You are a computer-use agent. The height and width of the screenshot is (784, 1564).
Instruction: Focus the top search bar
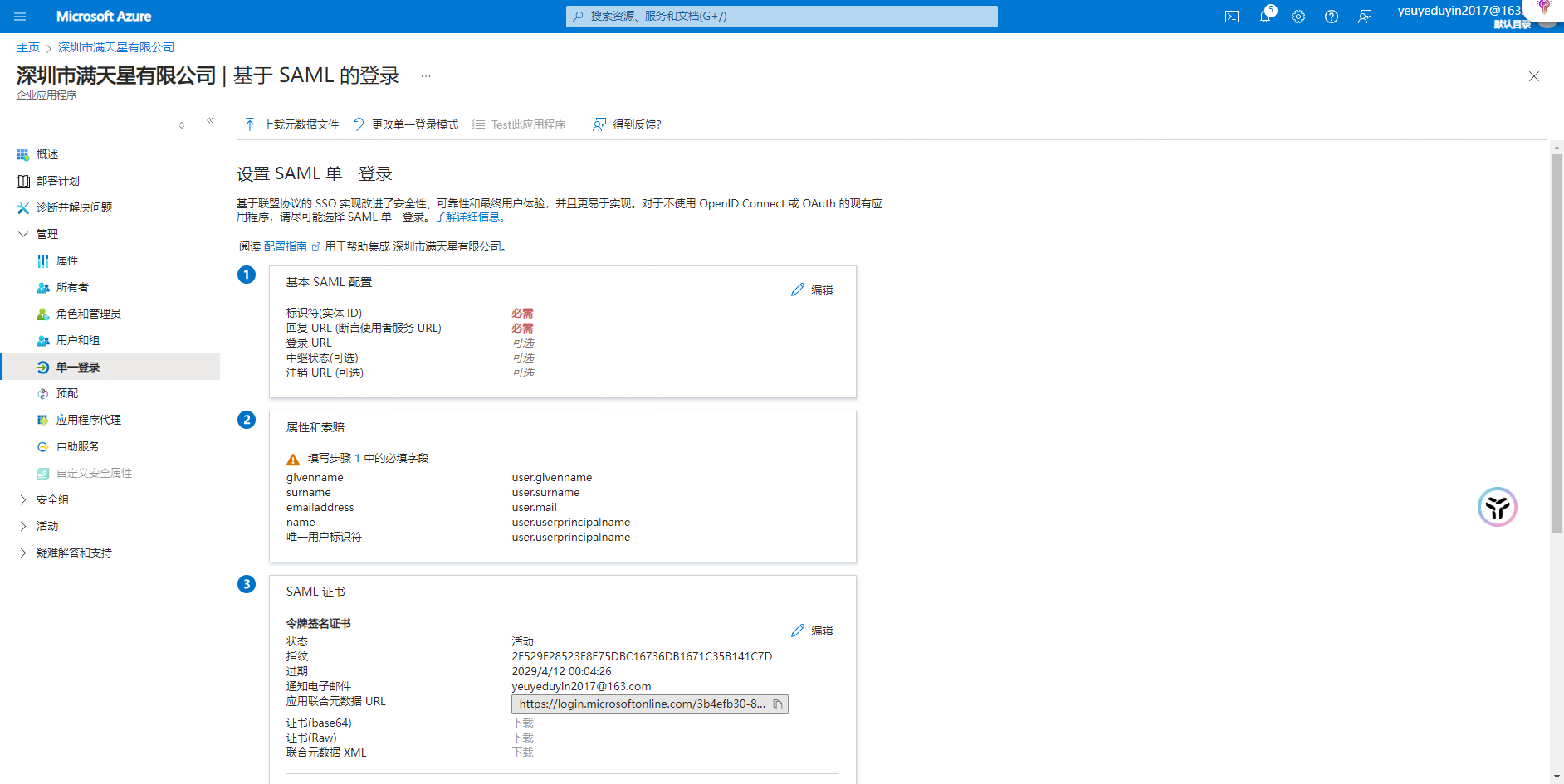[782, 16]
